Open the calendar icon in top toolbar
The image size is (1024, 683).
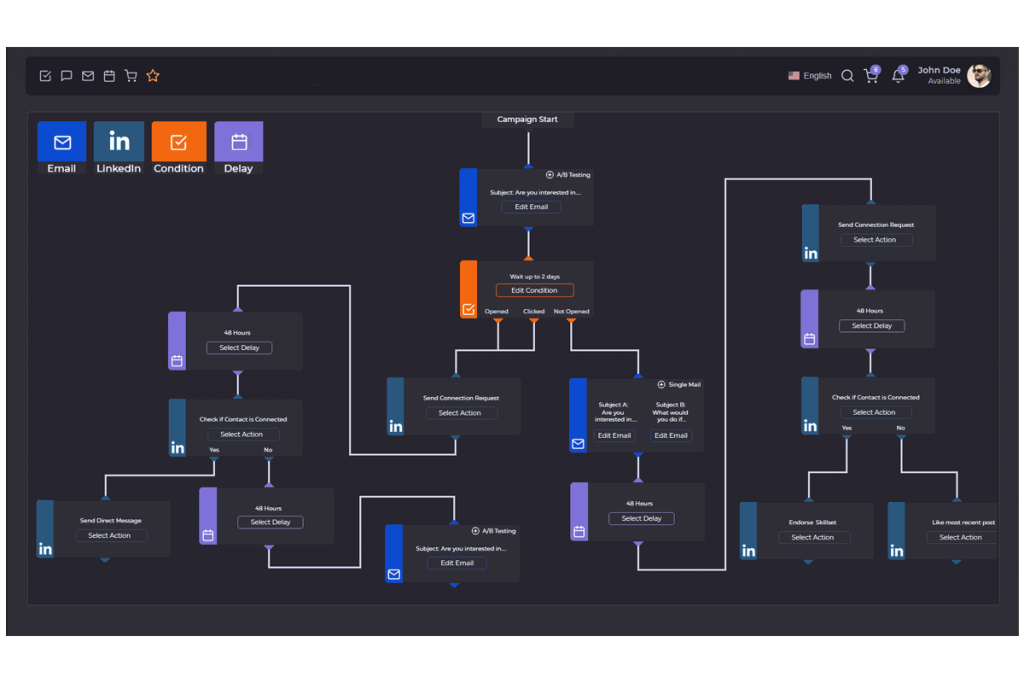tap(109, 76)
